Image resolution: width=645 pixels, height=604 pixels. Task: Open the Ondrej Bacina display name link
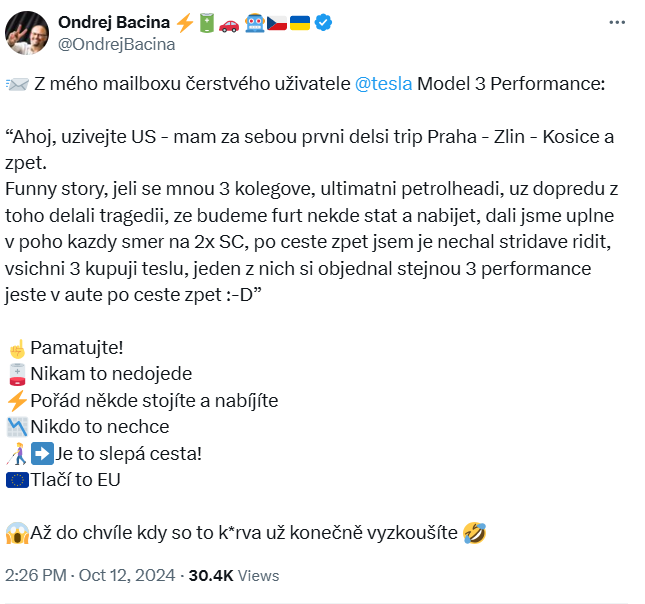pyautogui.click(x=115, y=22)
